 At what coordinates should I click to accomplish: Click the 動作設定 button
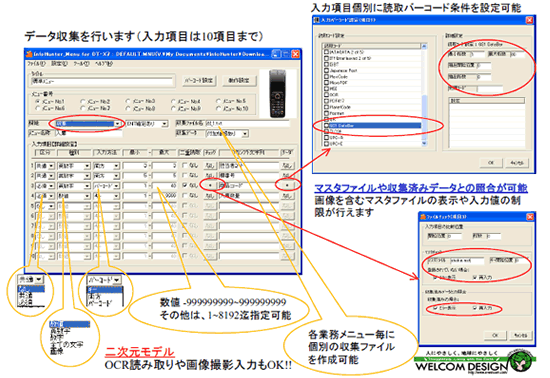239,80
